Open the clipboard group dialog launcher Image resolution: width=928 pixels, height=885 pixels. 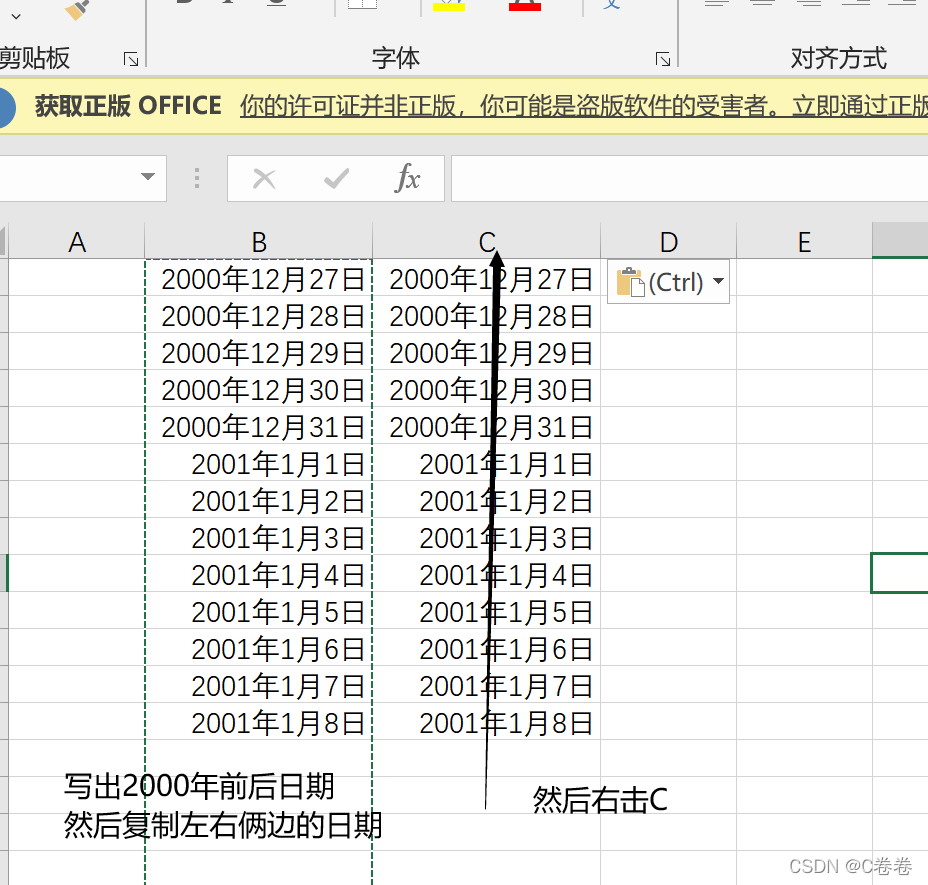tap(131, 59)
